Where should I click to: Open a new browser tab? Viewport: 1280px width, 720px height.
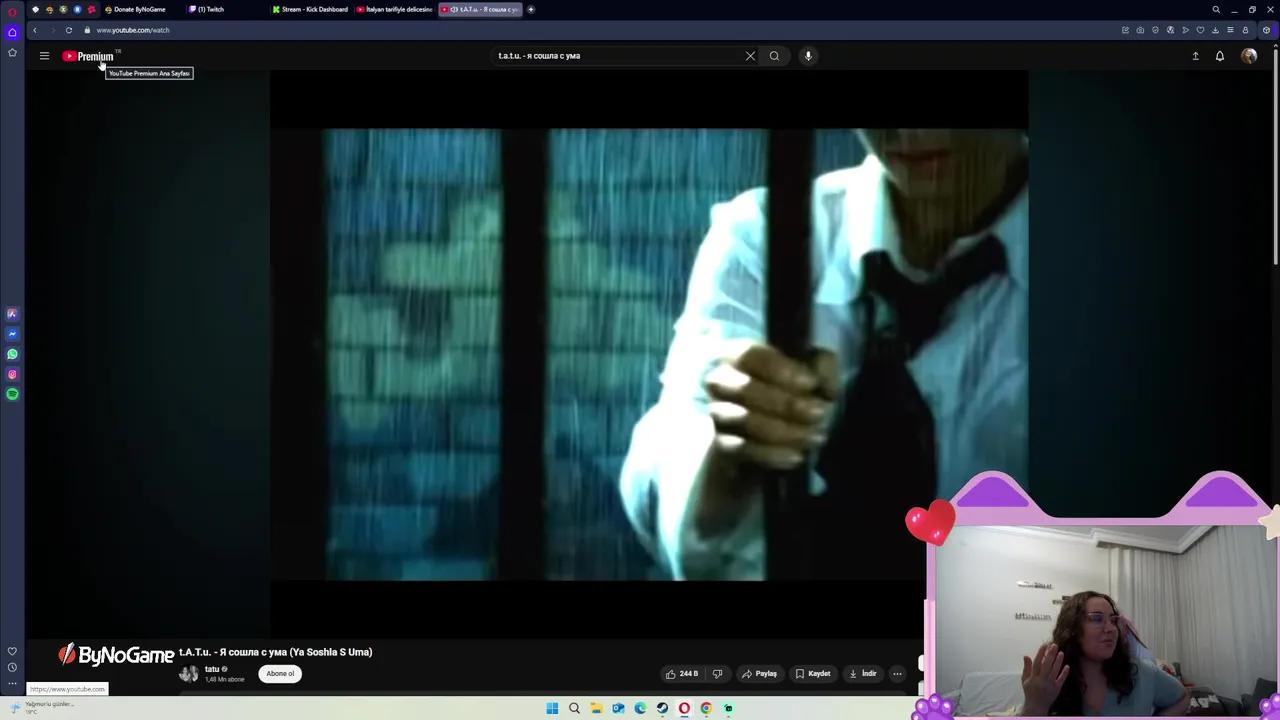pos(531,9)
